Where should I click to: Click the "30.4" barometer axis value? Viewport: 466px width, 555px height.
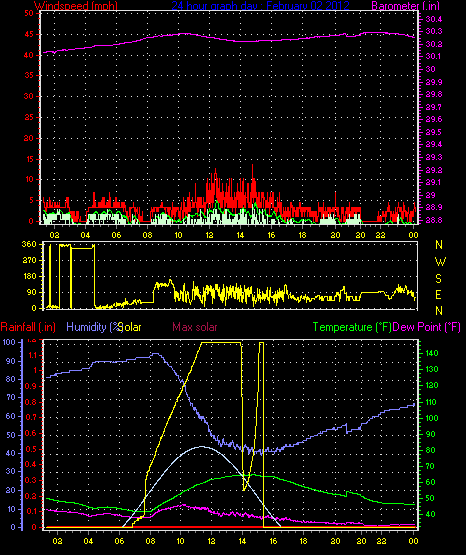pyautogui.click(x=433, y=19)
